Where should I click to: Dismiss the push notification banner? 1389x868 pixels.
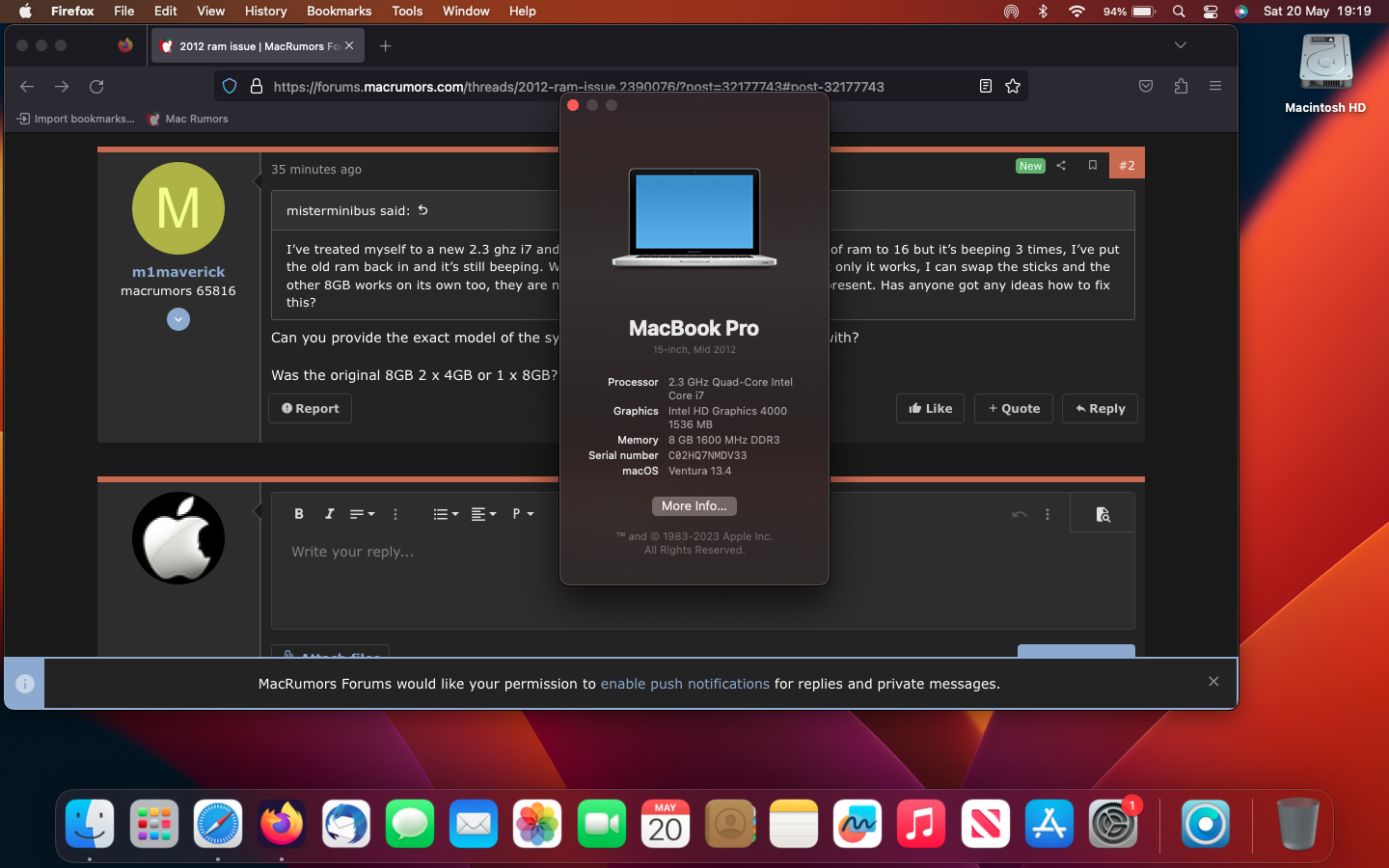(1213, 682)
